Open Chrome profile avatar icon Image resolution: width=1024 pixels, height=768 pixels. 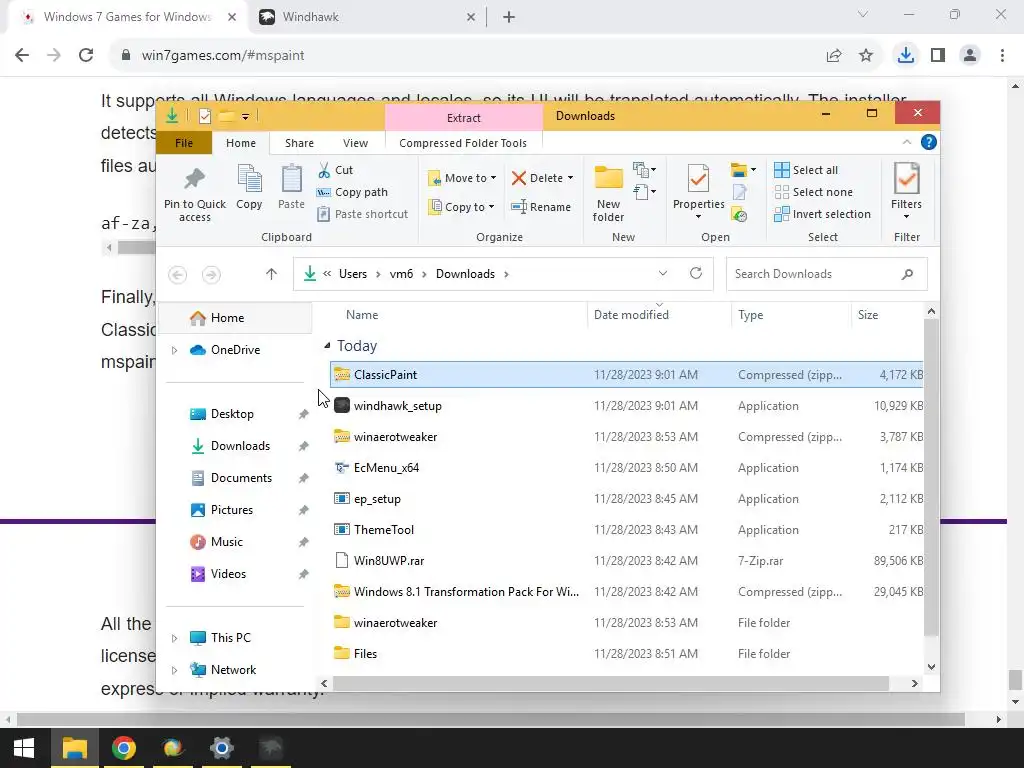970,56
